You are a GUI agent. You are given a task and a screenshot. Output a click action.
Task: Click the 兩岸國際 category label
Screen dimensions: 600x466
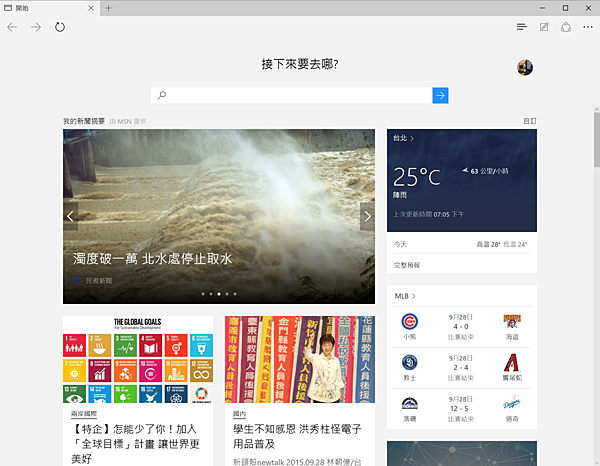tap(84, 414)
